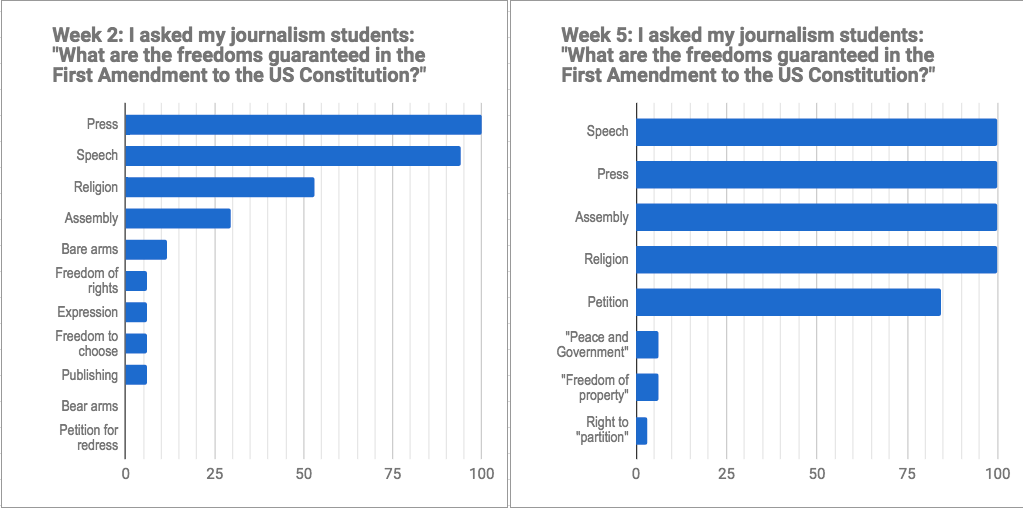
Task: Select the "Freedom of property" bar
Action: [x=647, y=387]
